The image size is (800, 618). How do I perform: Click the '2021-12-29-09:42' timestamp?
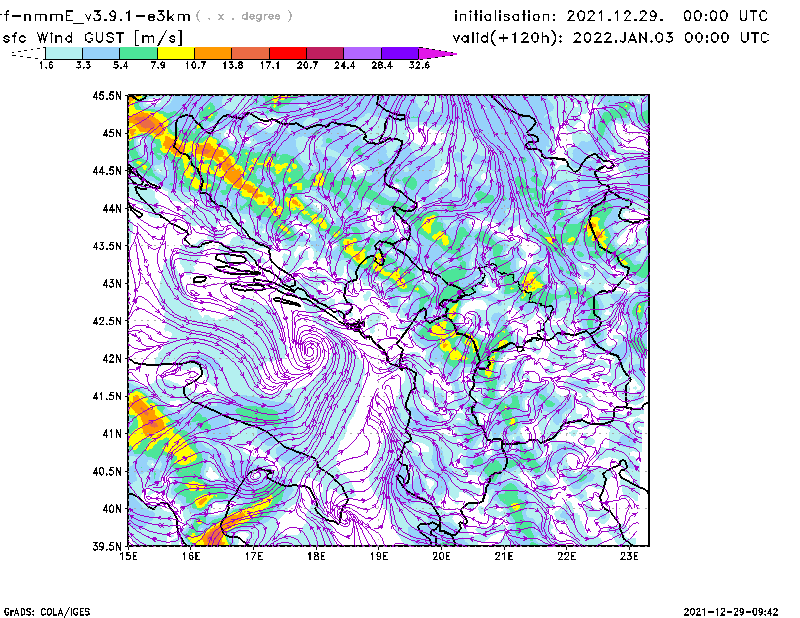[x=731, y=612]
